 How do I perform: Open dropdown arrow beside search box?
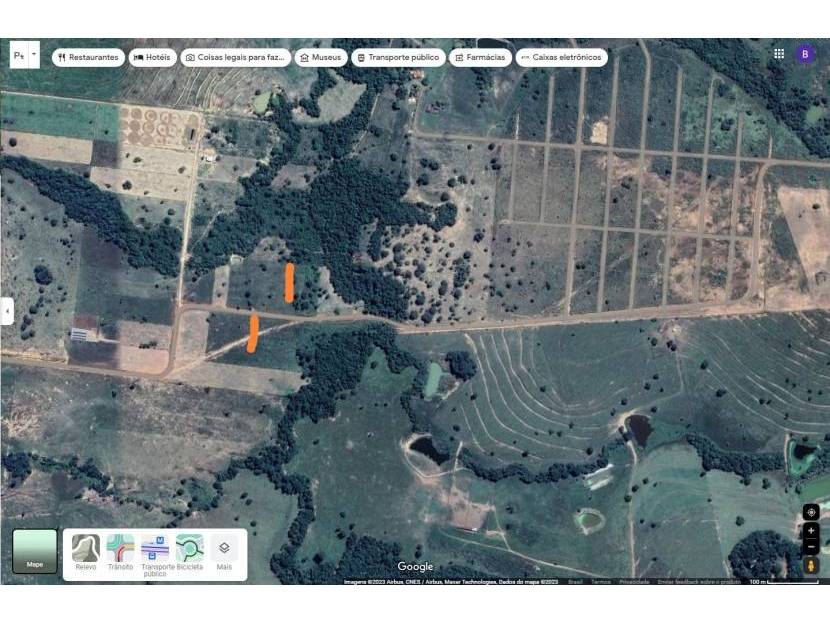coord(35,54)
